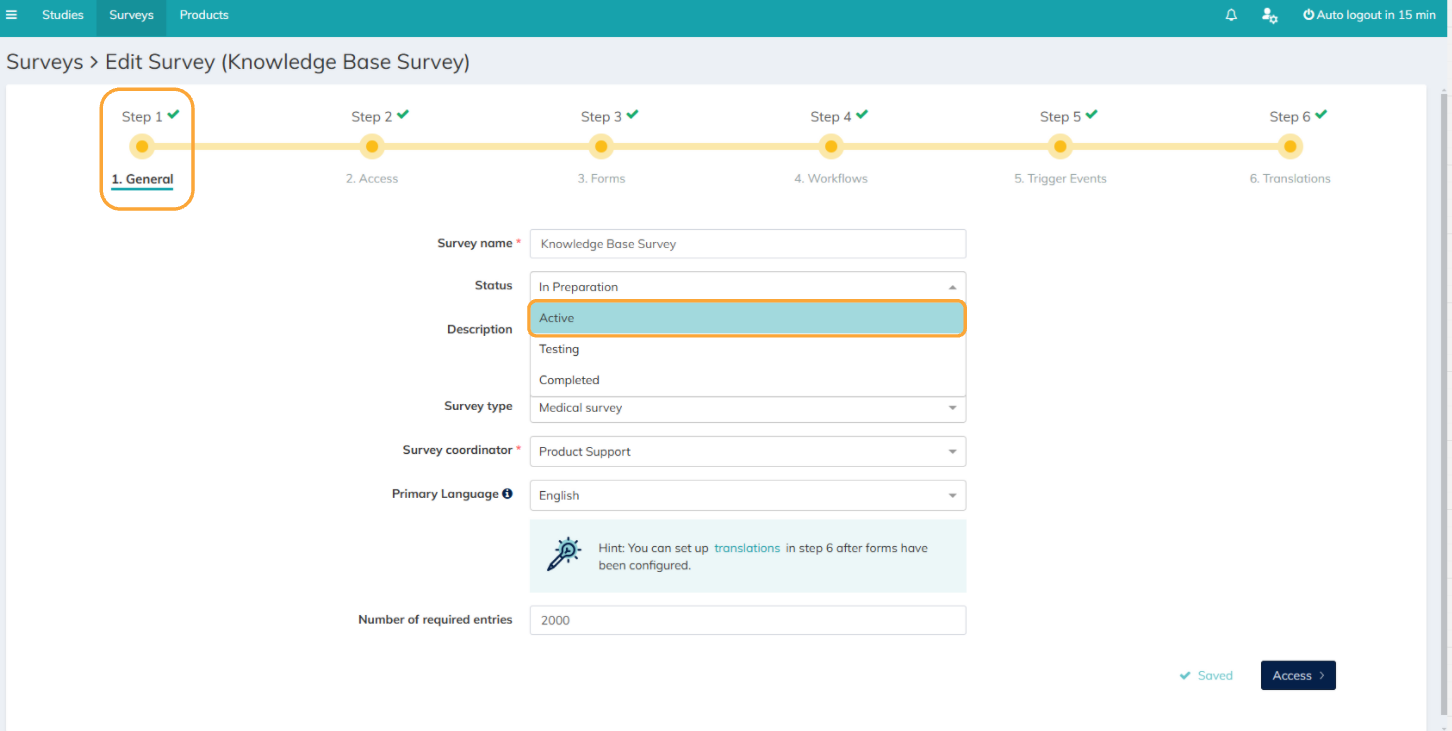The width and height of the screenshot is (1452, 731).
Task: Click the Step 6 Translations circle marker
Action: click(1290, 147)
